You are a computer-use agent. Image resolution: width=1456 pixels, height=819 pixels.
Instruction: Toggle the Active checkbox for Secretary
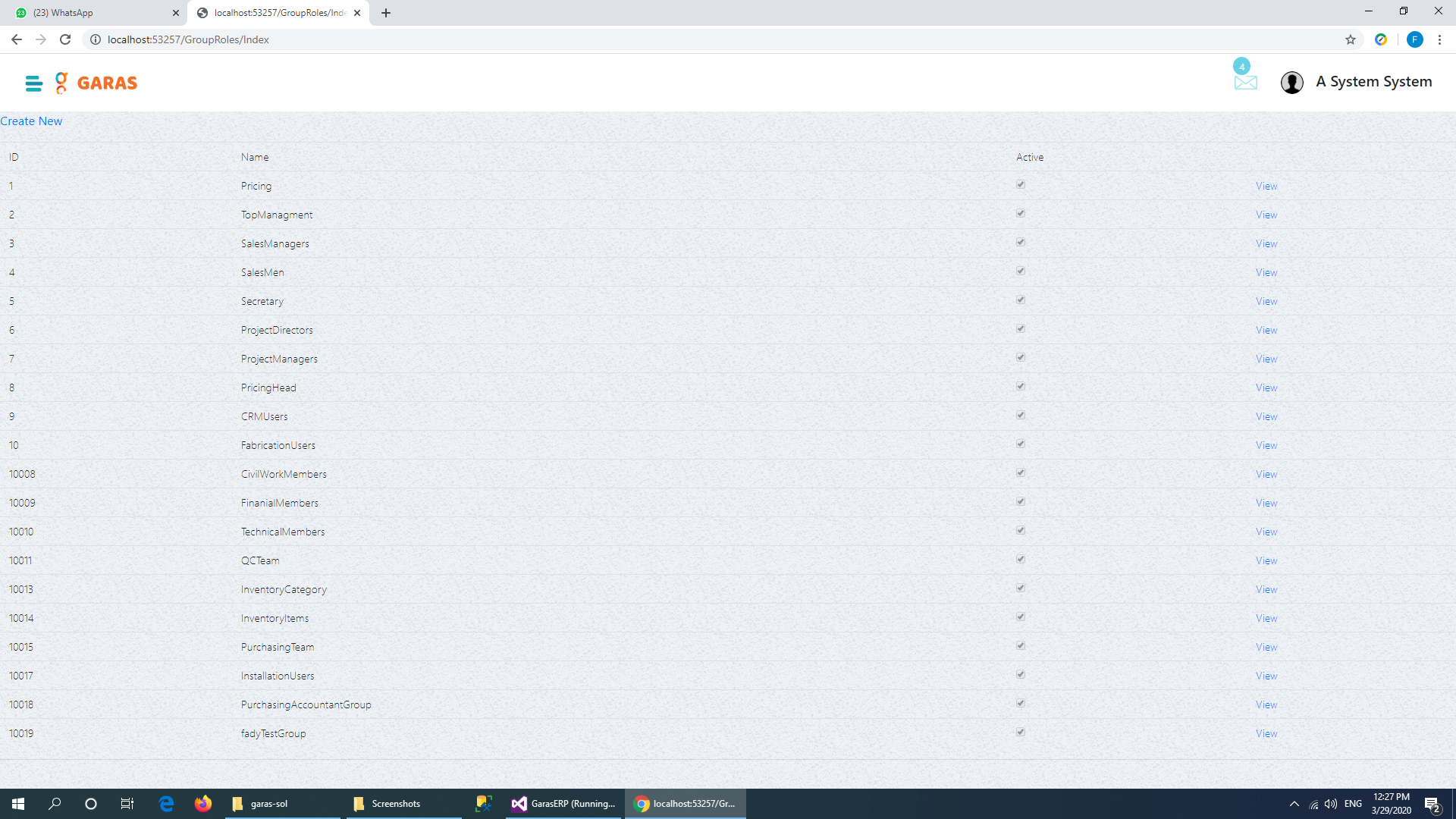(x=1021, y=300)
